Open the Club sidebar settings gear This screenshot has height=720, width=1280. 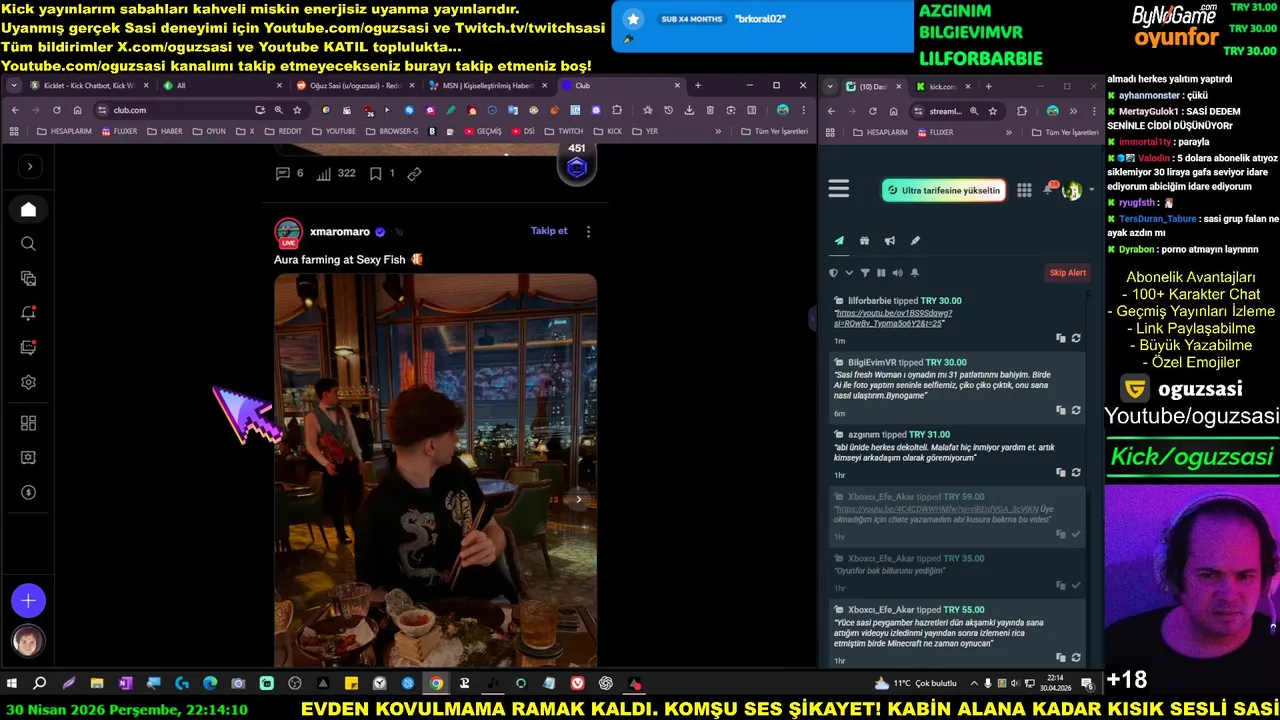coord(28,382)
